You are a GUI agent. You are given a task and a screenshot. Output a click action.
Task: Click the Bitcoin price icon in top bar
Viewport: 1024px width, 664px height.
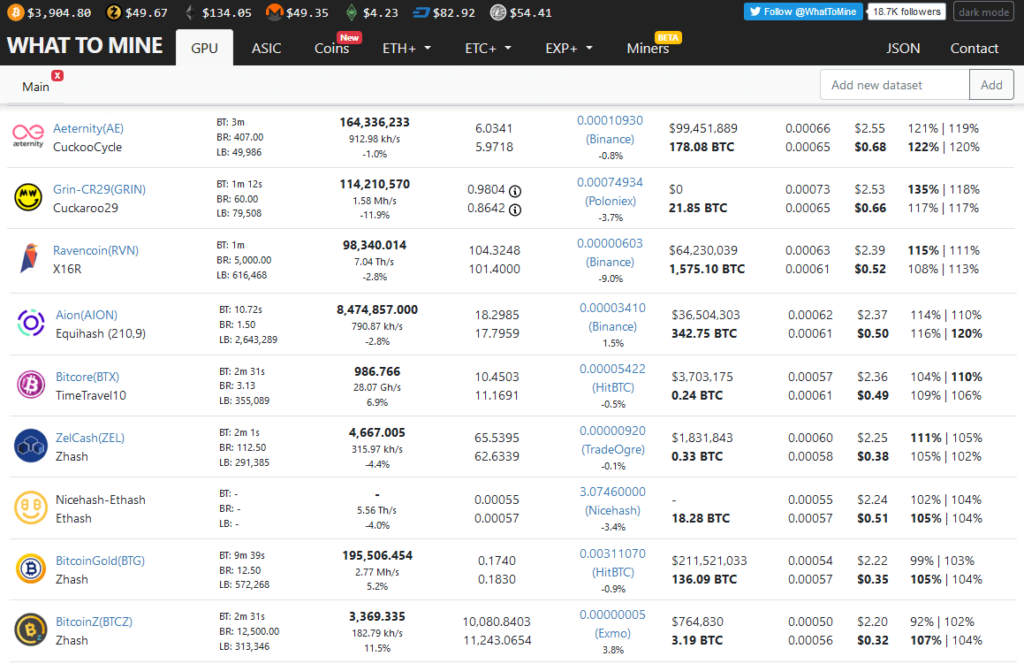point(15,13)
